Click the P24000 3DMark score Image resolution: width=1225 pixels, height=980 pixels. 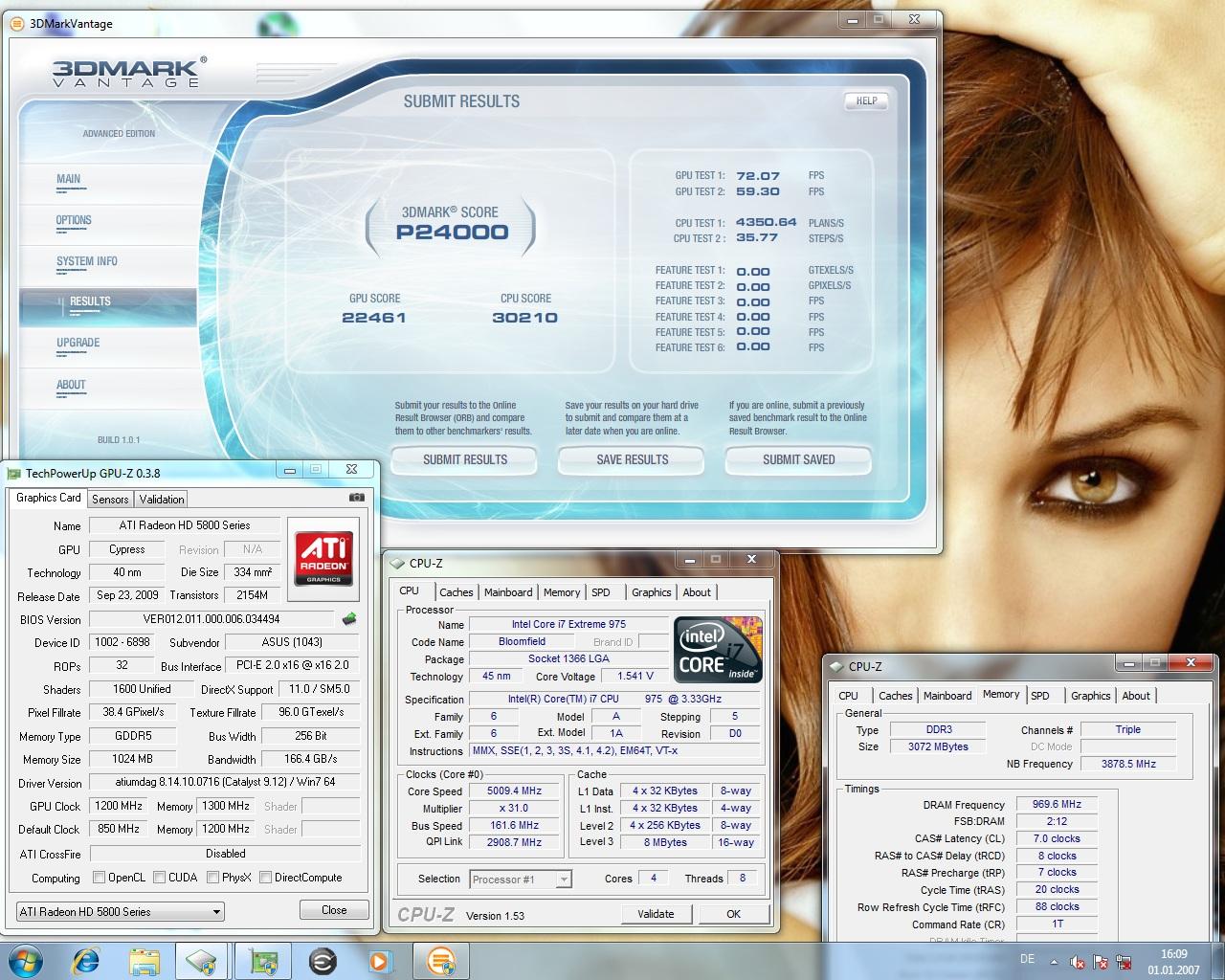click(453, 233)
